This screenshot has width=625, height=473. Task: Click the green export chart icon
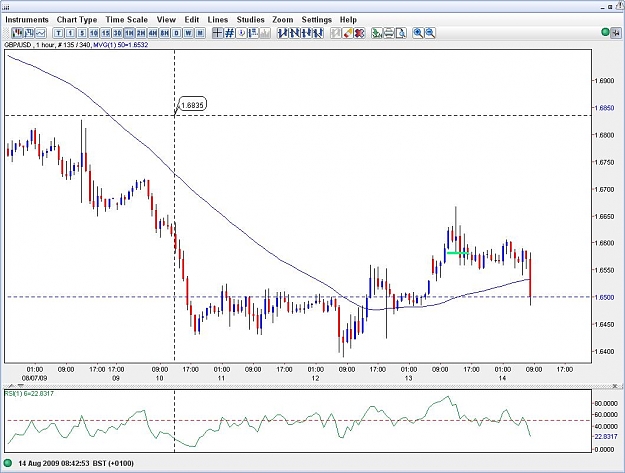[377, 33]
